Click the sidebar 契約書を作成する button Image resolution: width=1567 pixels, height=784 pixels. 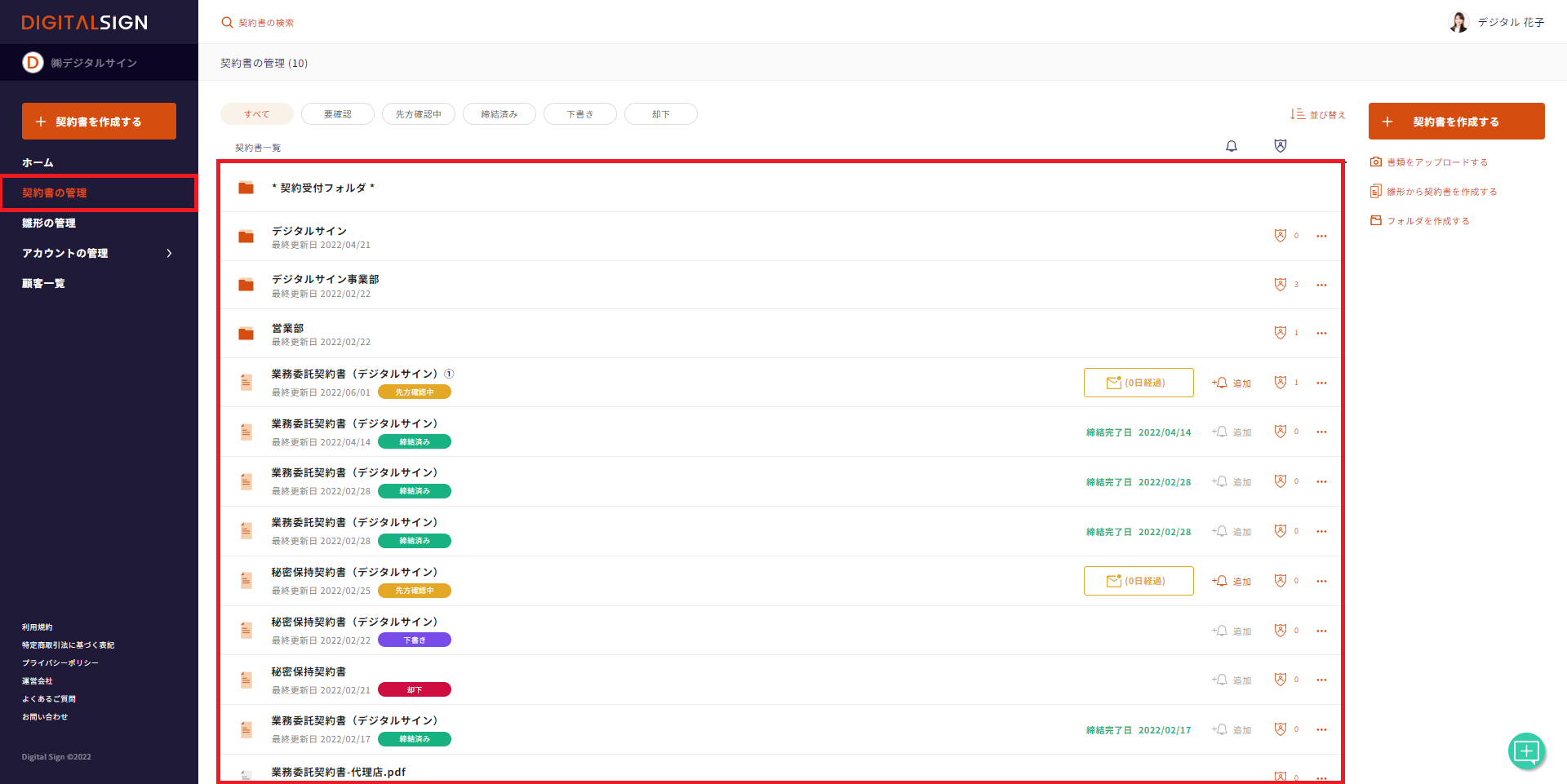click(99, 122)
